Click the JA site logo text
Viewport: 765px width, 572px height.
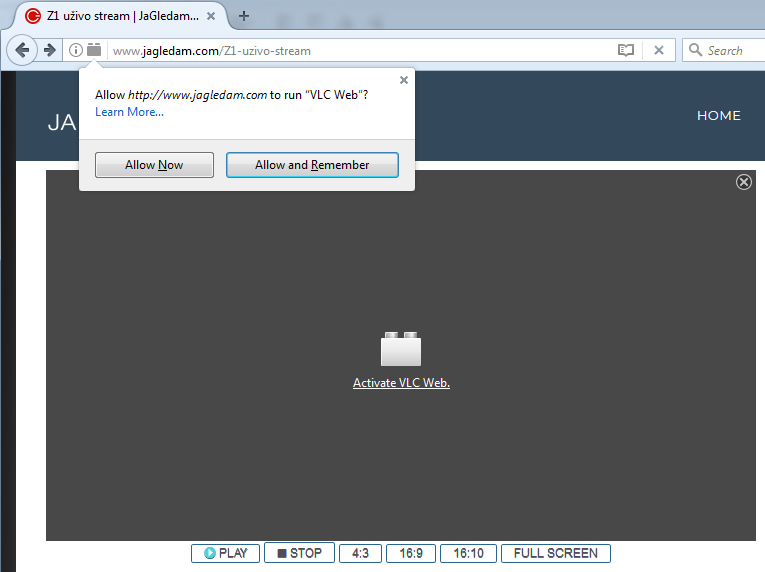point(62,123)
